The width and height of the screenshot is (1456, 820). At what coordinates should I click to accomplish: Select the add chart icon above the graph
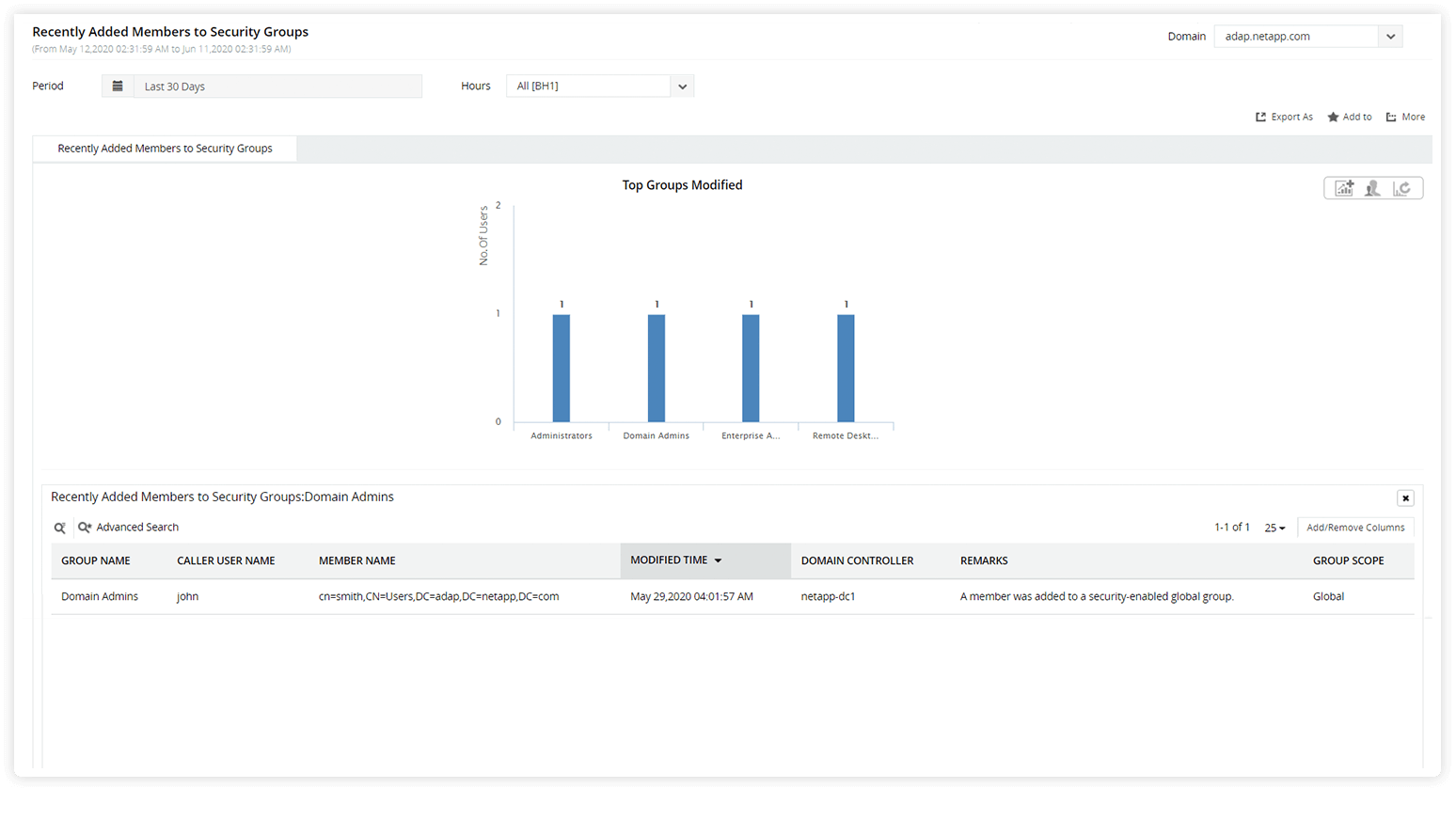1342,187
